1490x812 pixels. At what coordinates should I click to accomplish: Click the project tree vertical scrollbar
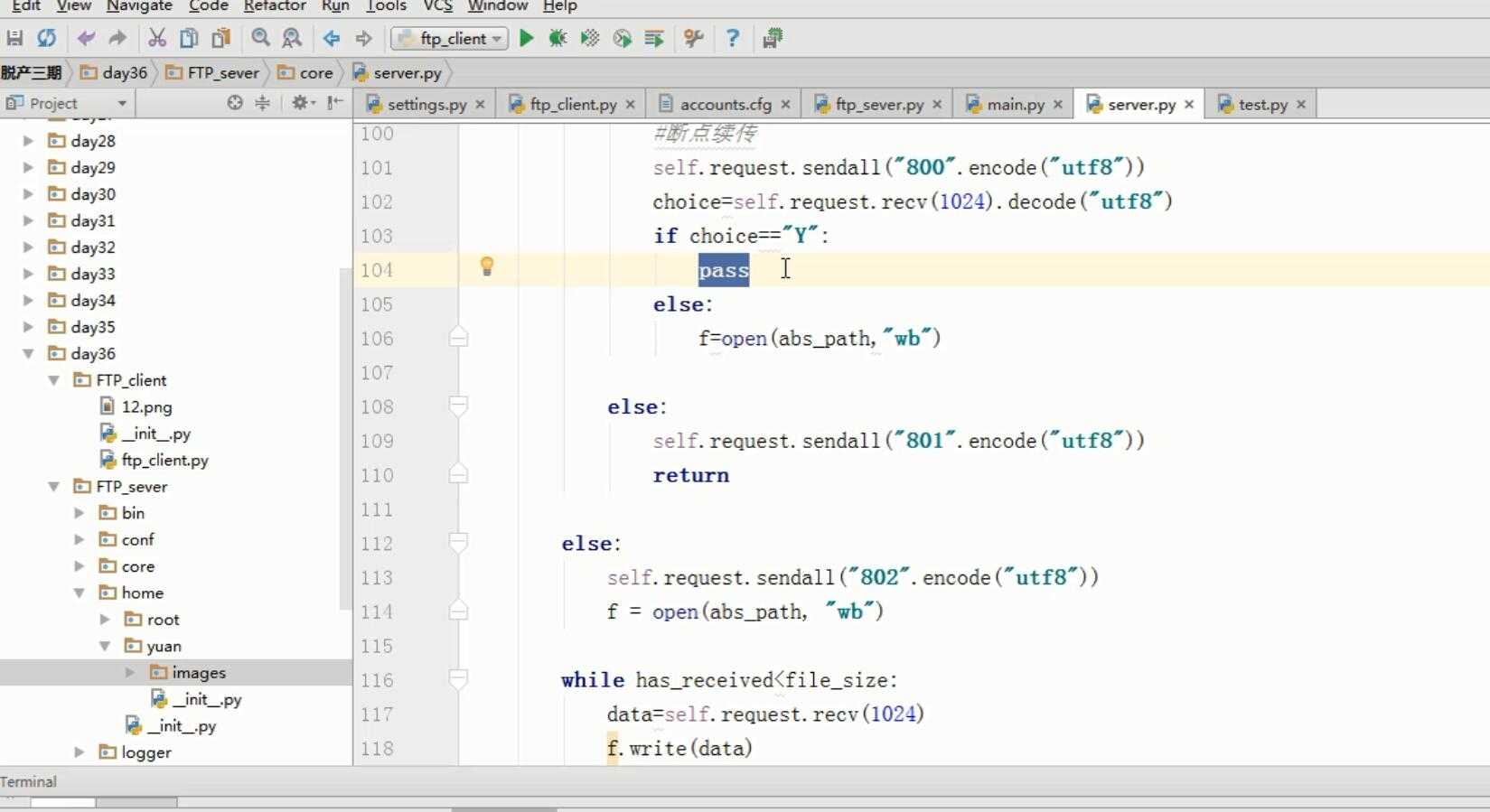tap(345, 438)
